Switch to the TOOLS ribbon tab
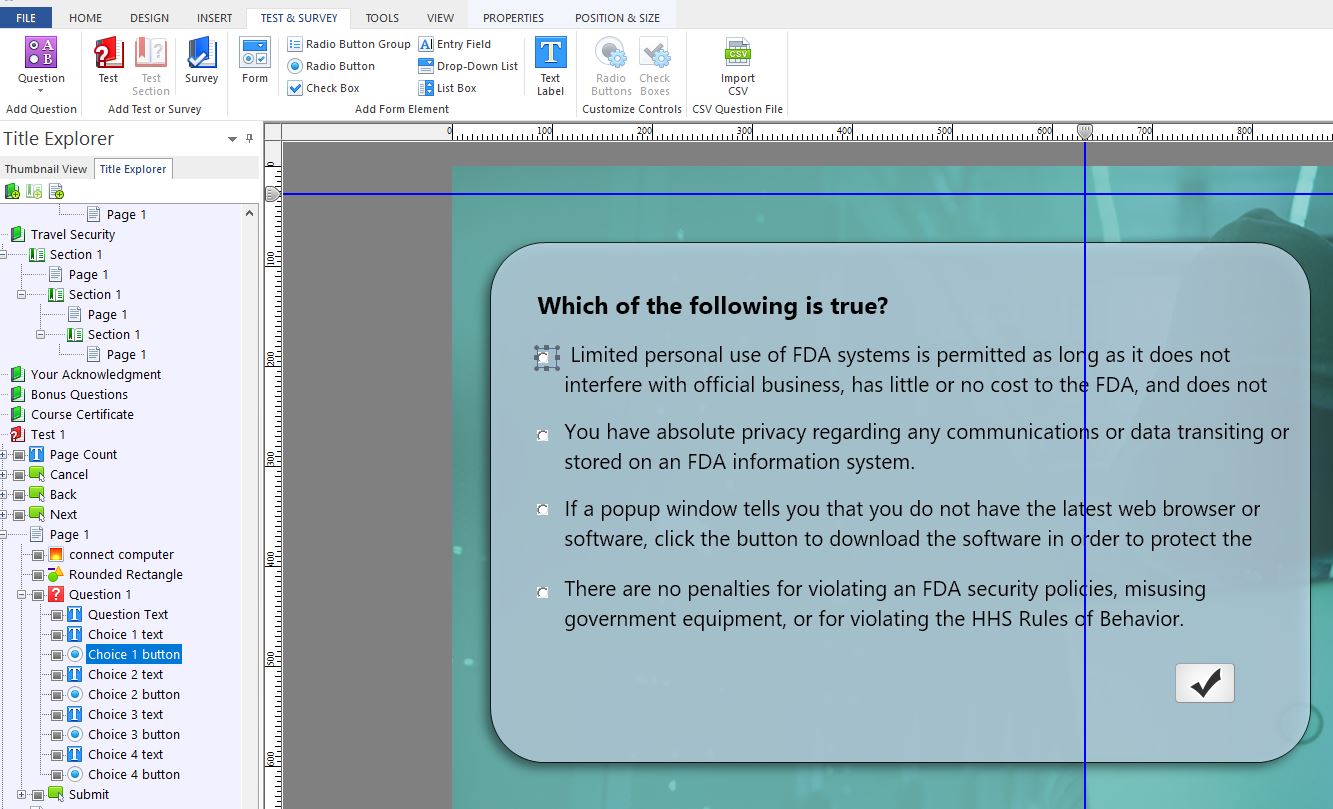 (x=382, y=18)
